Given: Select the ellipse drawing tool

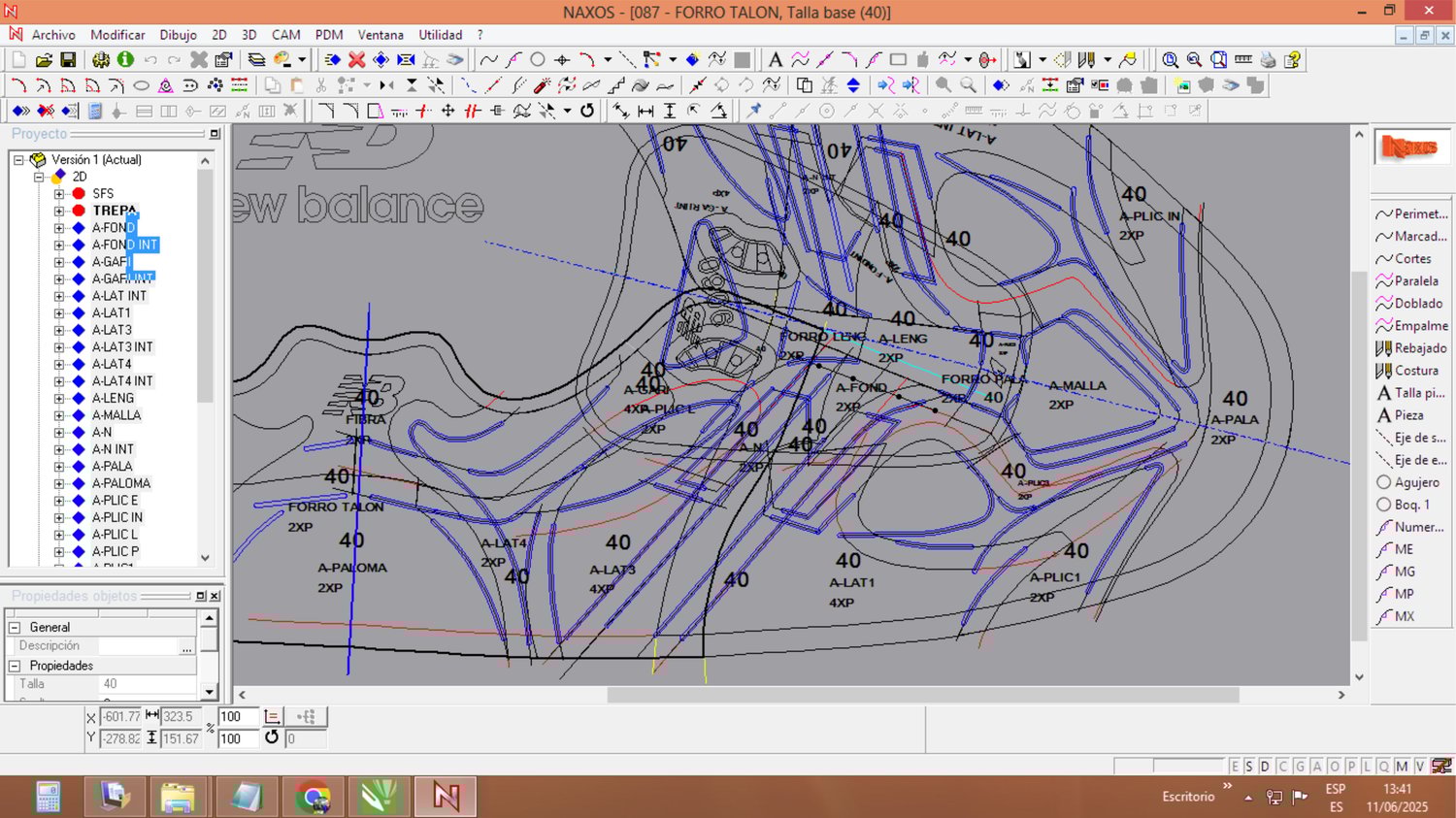Looking at the screenshot, I should pyautogui.click(x=141, y=85).
